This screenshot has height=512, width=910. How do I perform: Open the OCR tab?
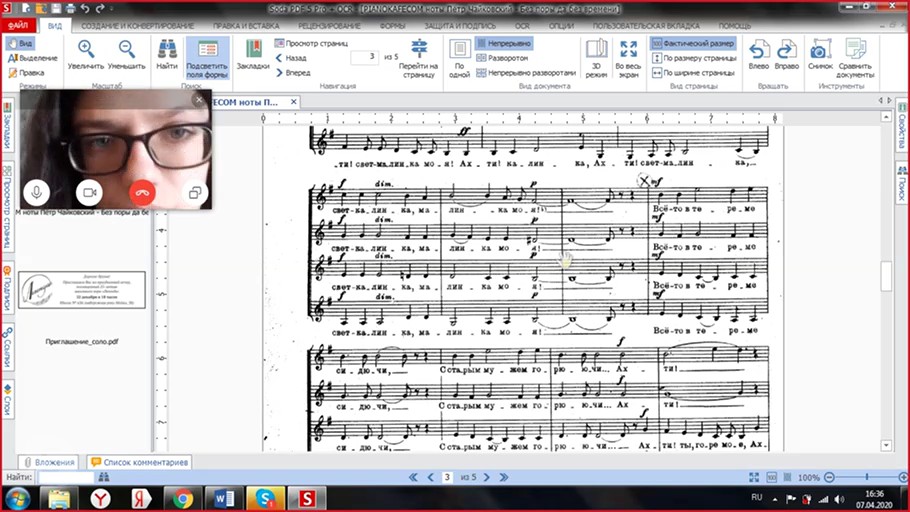point(522,26)
